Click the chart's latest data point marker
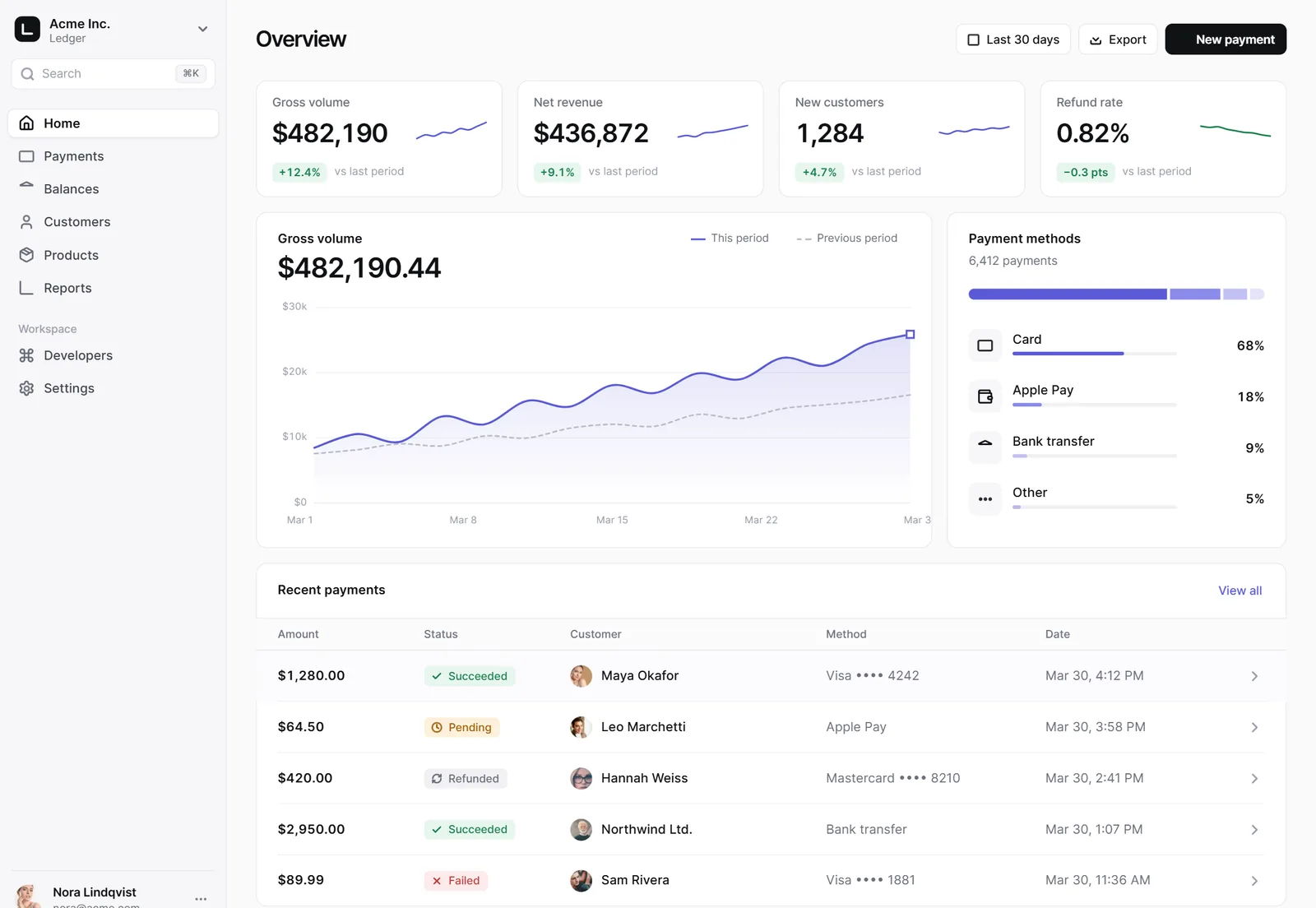Image resolution: width=1316 pixels, height=908 pixels. (x=910, y=334)
